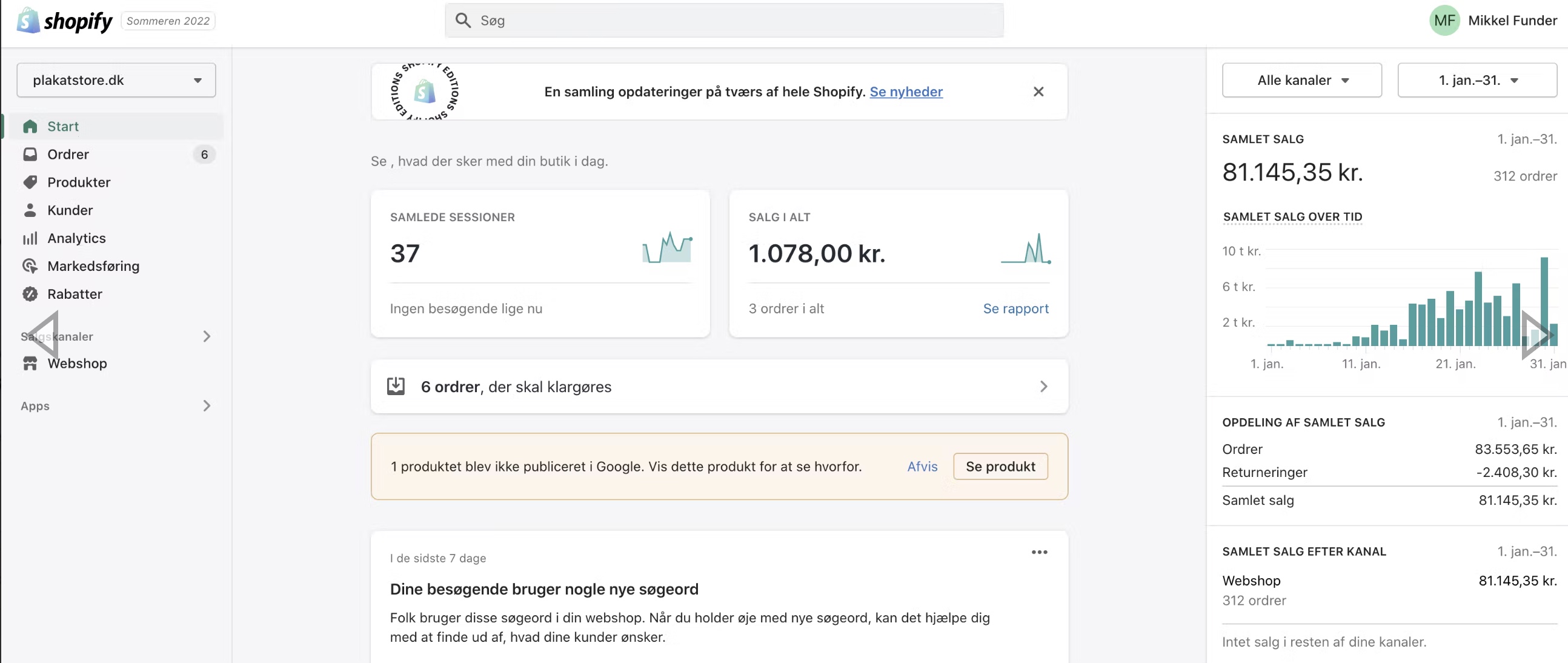Open the 1. jan.–31. date range dropdown

(1477, 81)
